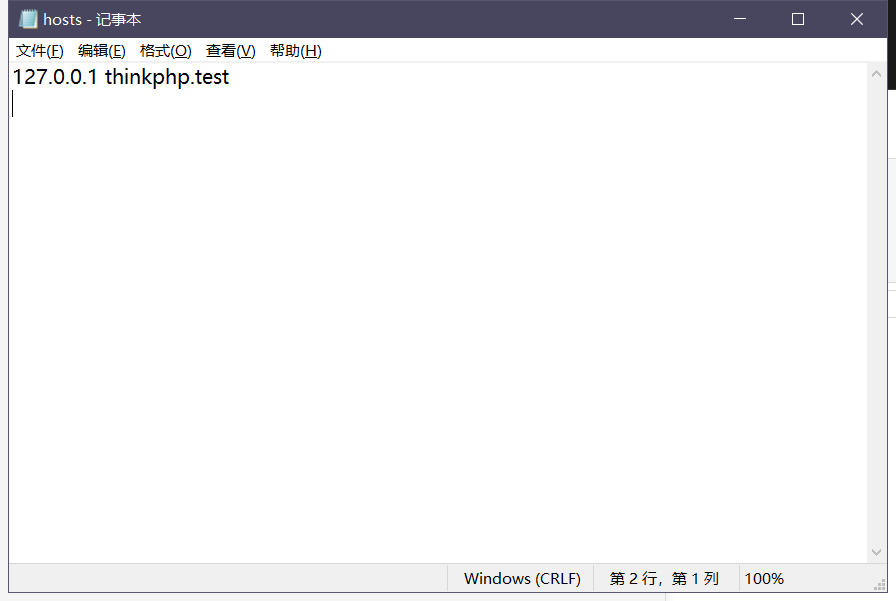Click the Notepad icon in the title bar

click(x=28, y=19)
